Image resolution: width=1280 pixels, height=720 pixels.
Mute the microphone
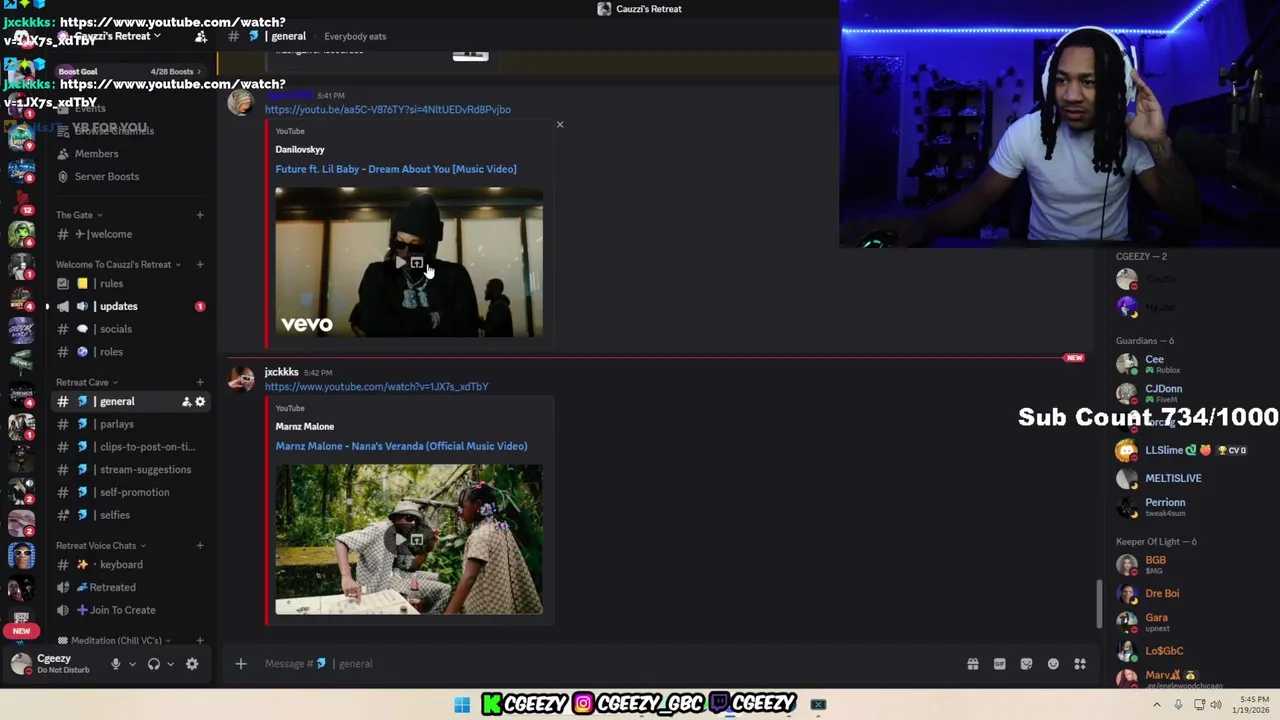click(x=115, y=664)
